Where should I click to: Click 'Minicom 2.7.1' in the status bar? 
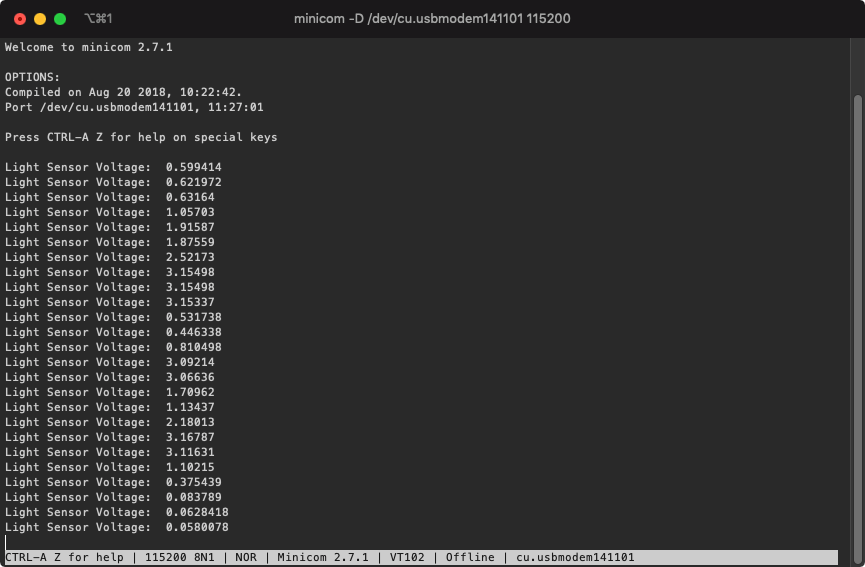[323, 558]
